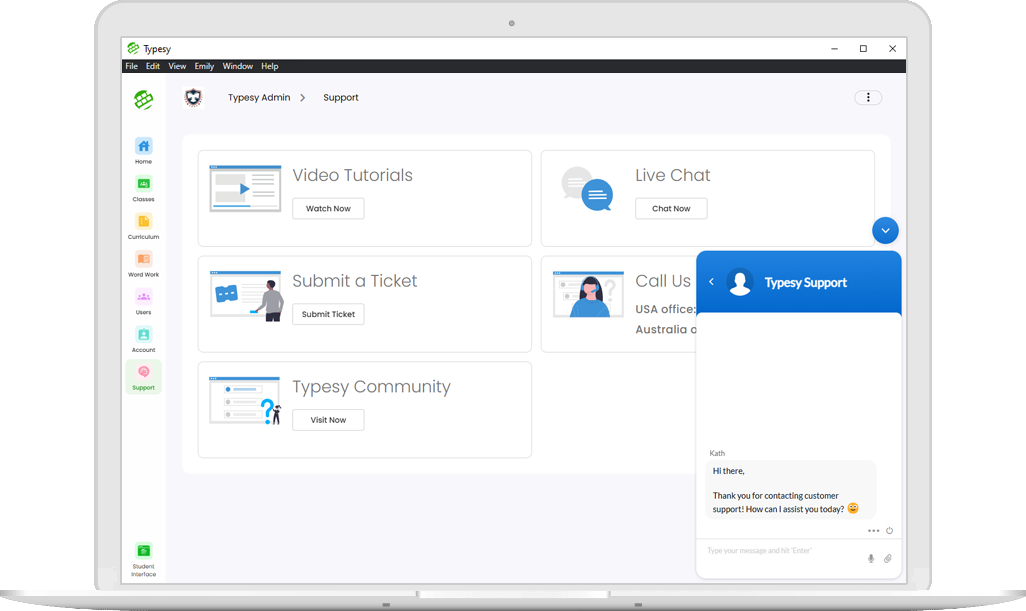1026x611 pixels.
Task: Click the school shield crest icon
Action: pos(193,97)
